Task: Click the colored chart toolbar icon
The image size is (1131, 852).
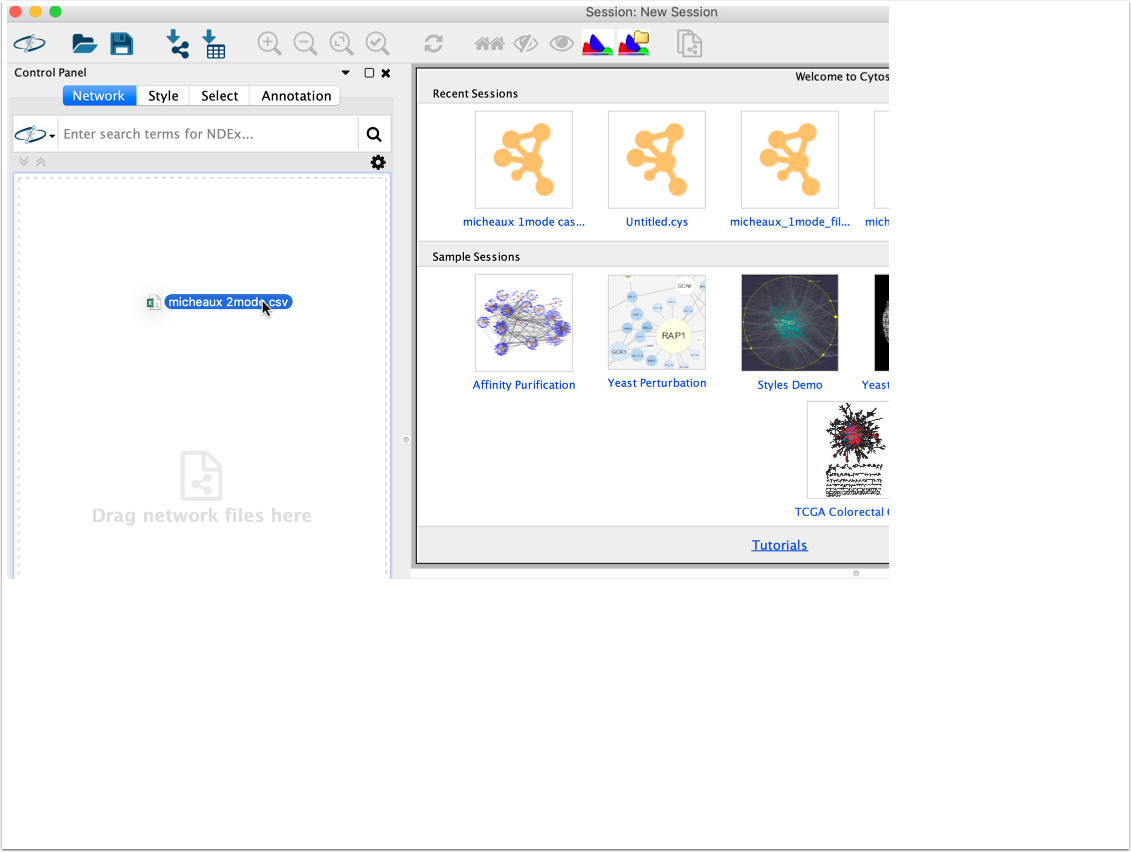Action: point(597,44)
